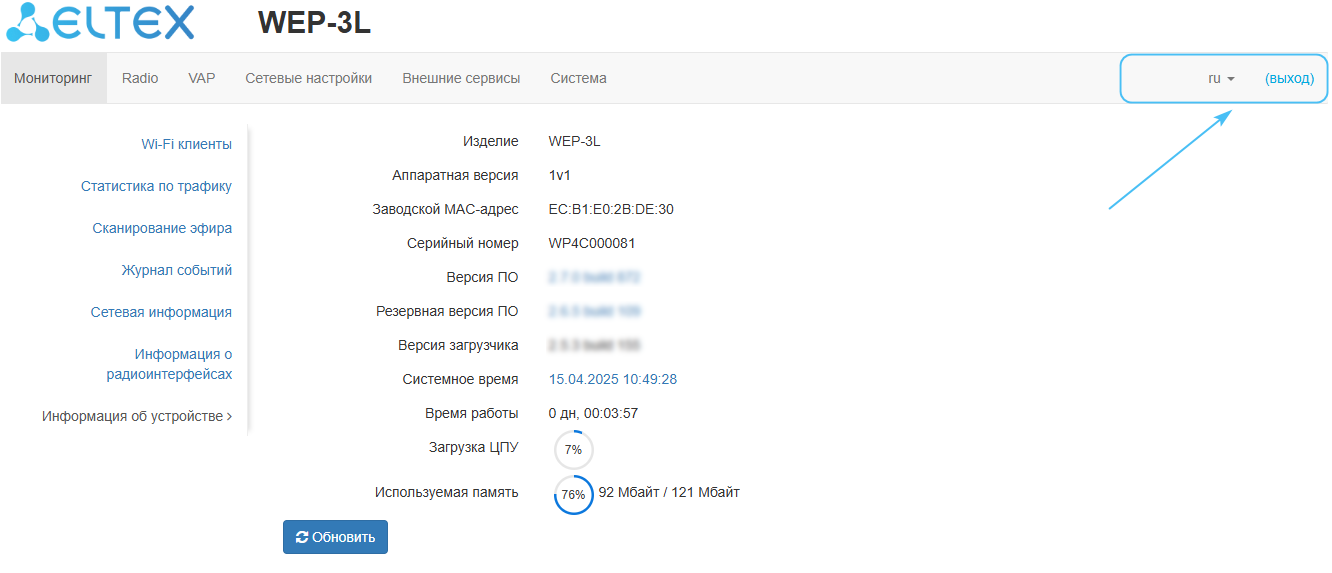Click the Версия загрузчика label
Screen dimensions: 1332x573
coord(458,345)
